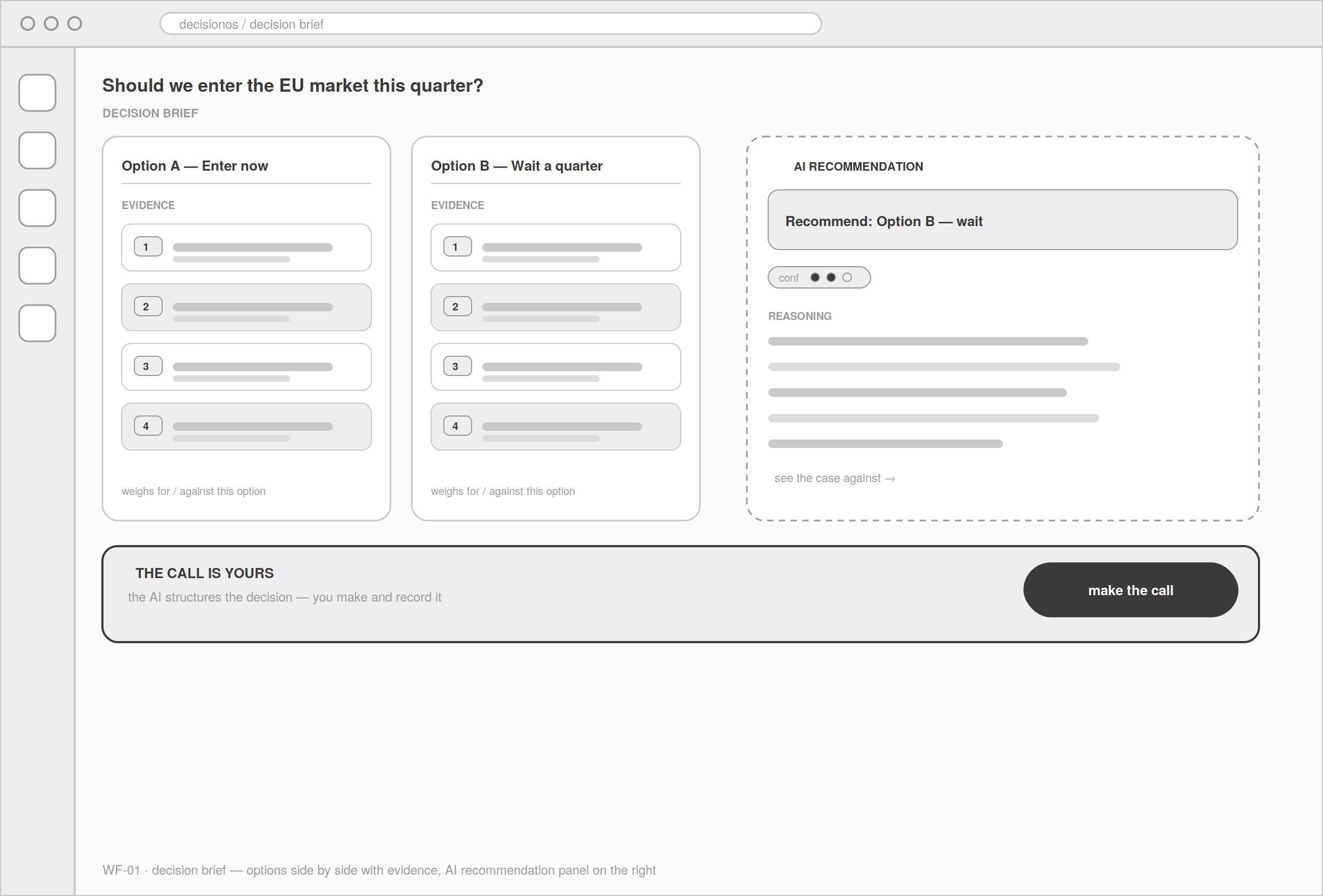Follow the see the case against link
The height and width of the screenshot is (896, 1323).
[834, 478]
